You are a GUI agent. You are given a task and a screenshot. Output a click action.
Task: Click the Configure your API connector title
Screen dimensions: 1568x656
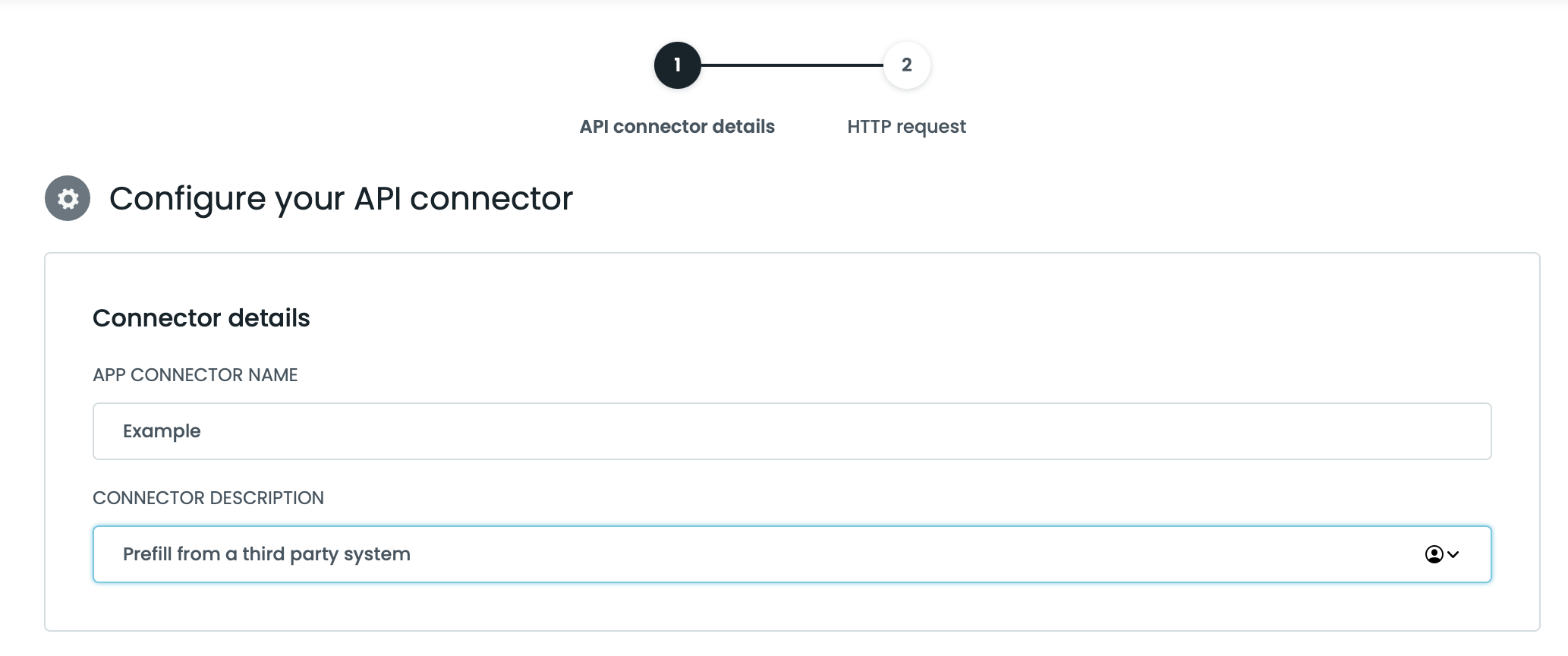341,199
